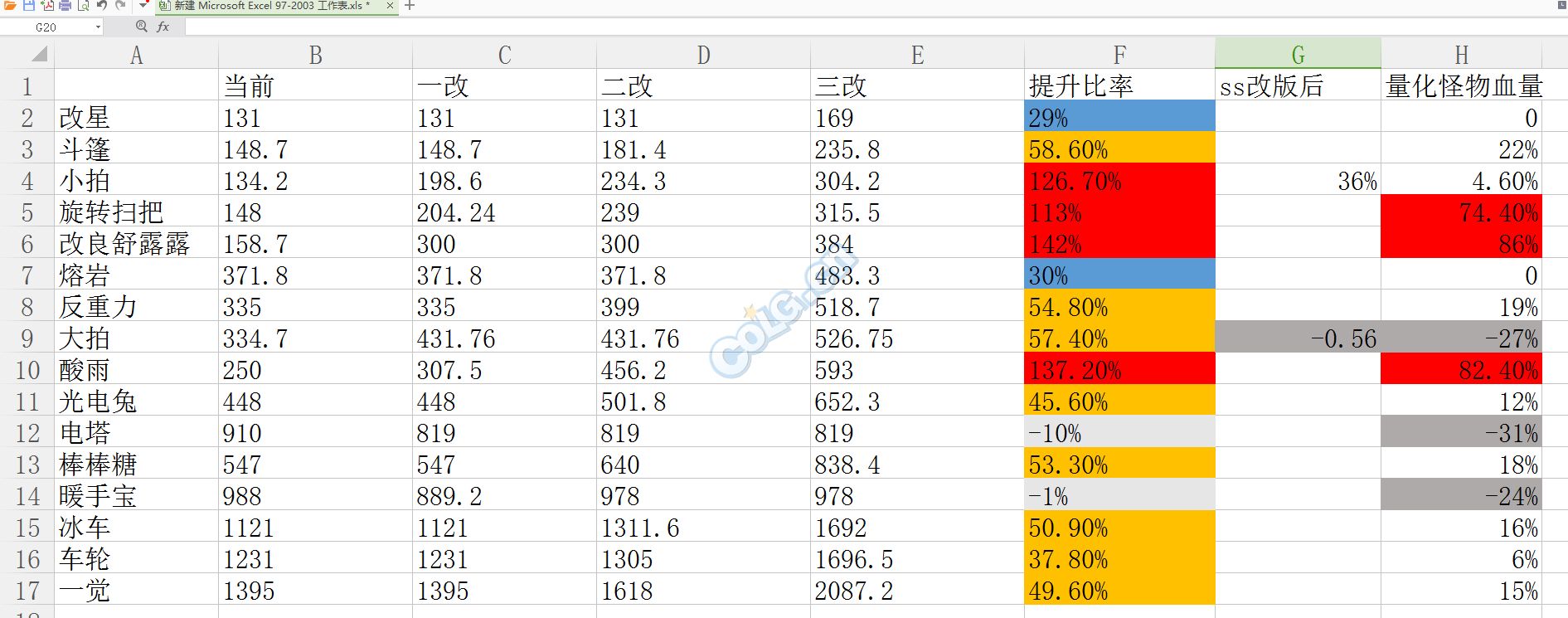
Task: Click the gray -31% cell
Action: tap(1461, 432)
